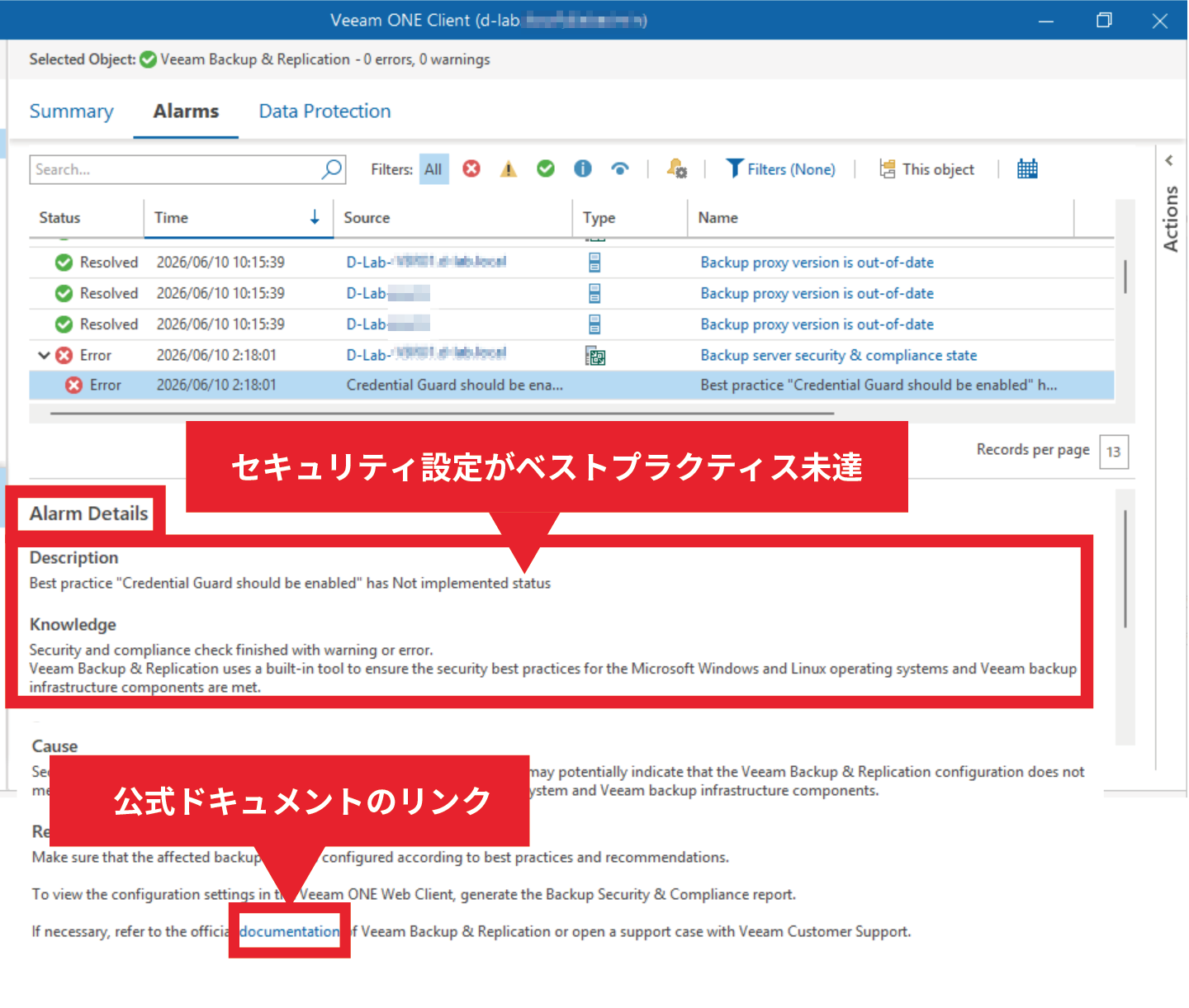Click the backup server type icon in Error row
The height and width of the screenshot is (1008, 1189).
[x=595, y=357]
